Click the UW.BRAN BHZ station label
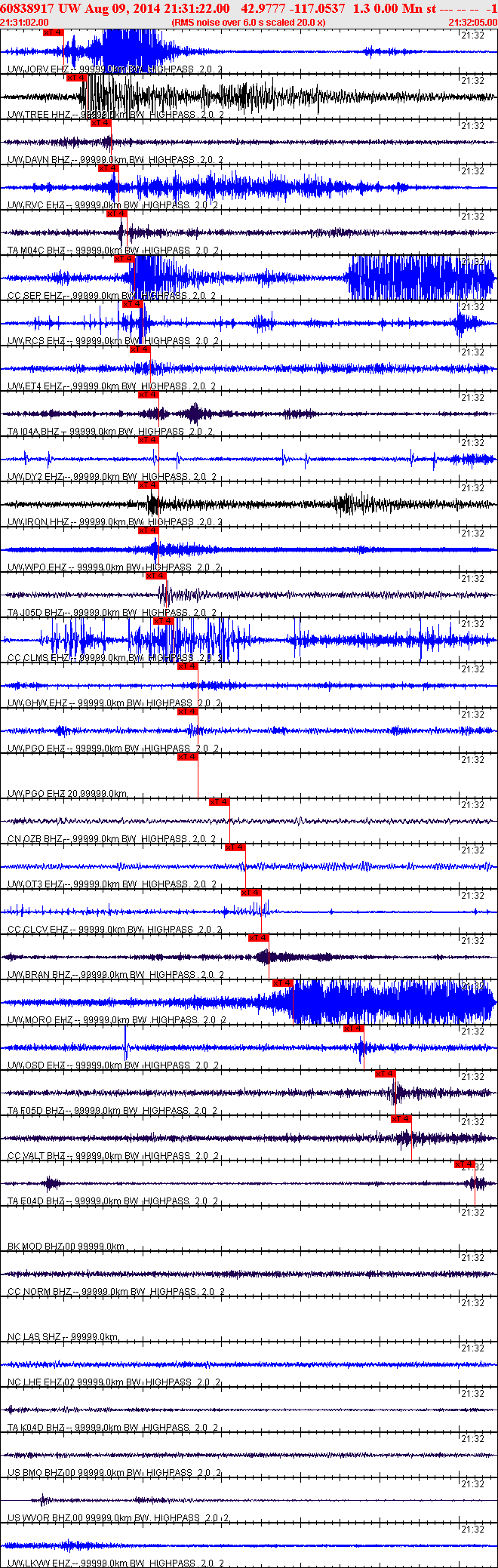498x1568 pixels. pyautogui.click(x=39, y=975)
